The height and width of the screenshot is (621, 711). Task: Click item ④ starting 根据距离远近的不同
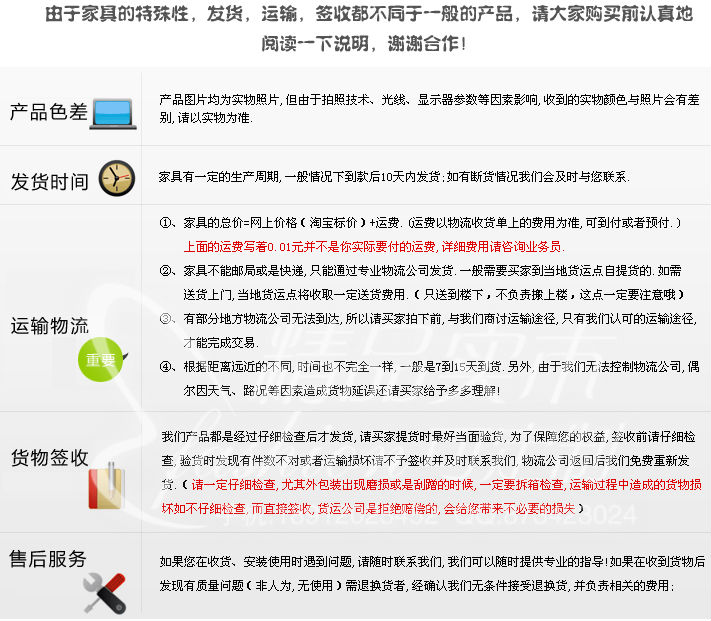tap(429, 366)
